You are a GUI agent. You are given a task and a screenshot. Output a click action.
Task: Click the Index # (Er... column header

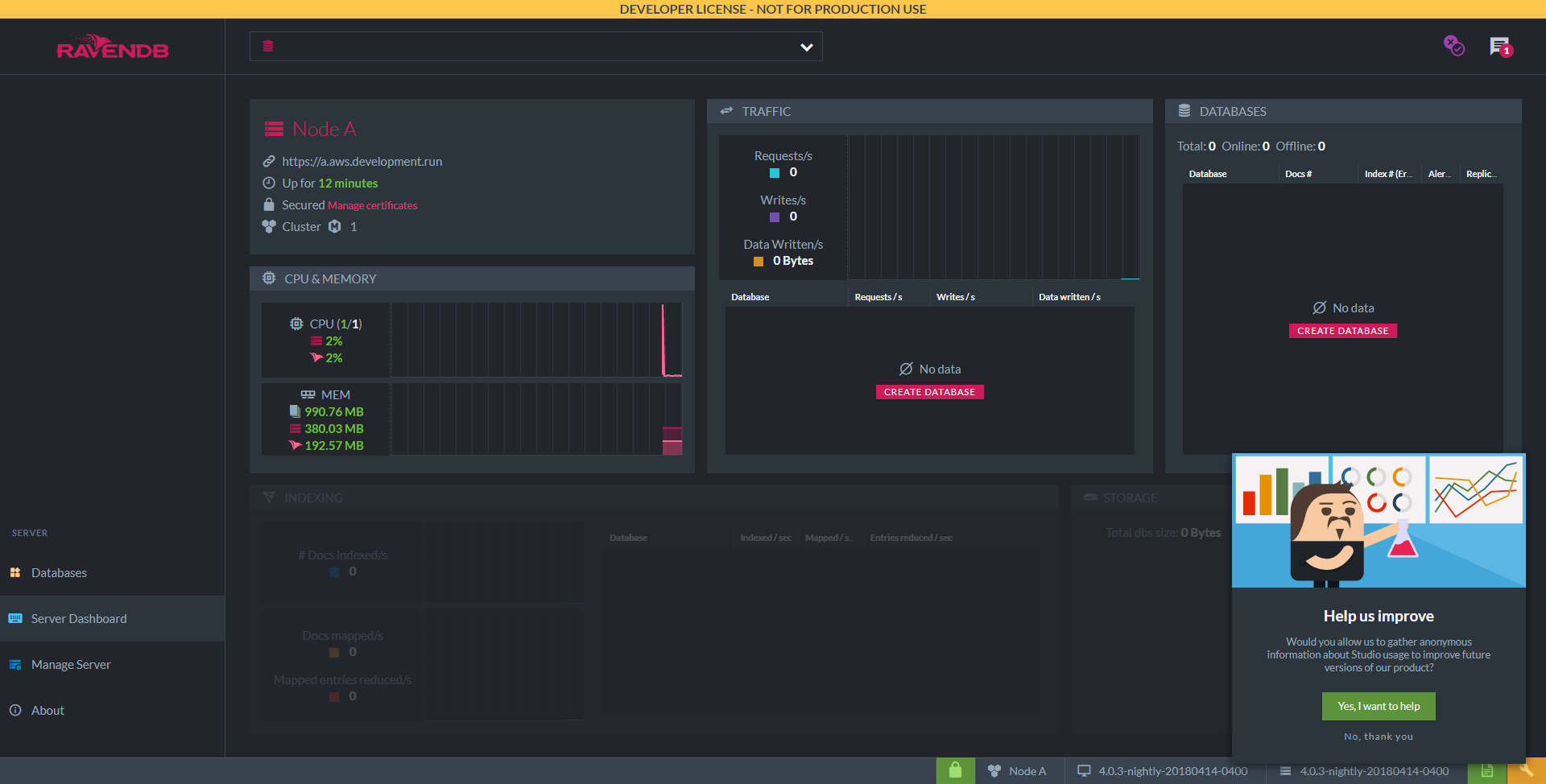1388,174
